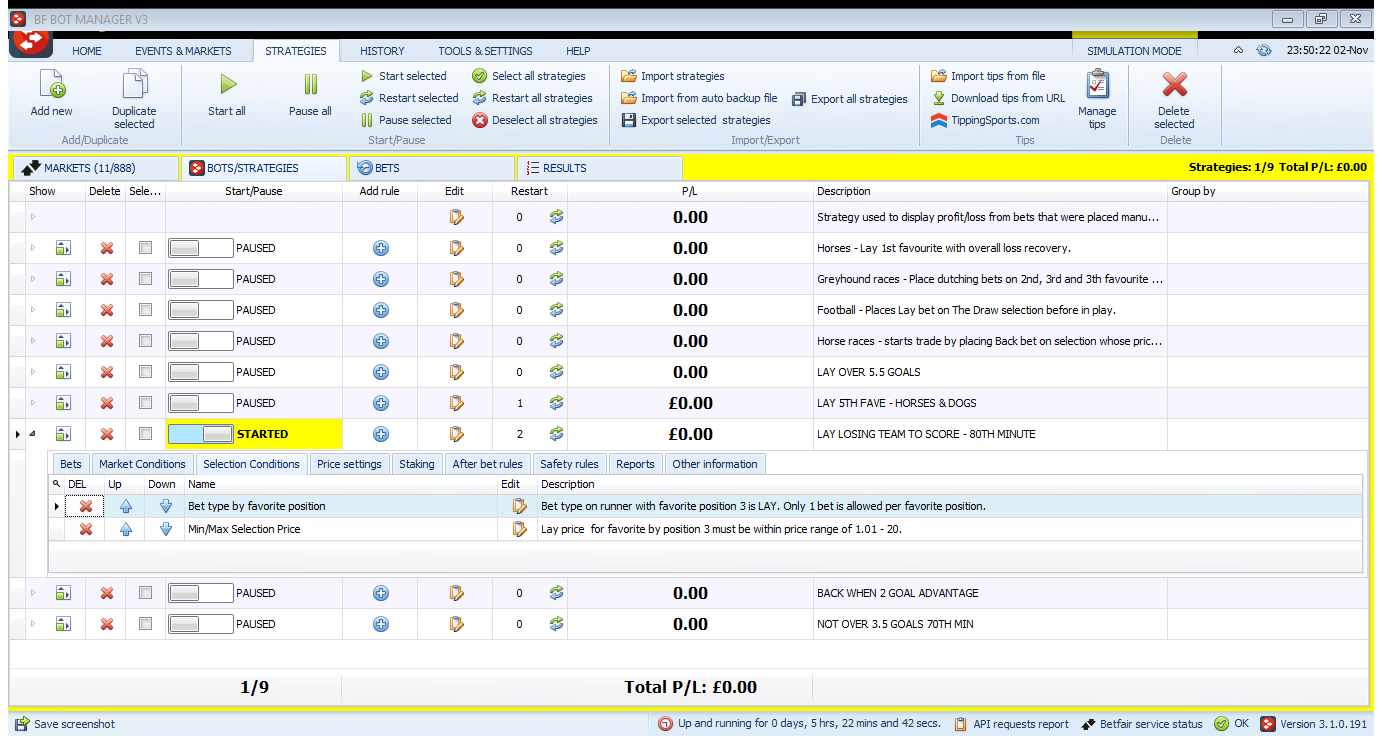Click Select all strategies

(x=529, y=76)
